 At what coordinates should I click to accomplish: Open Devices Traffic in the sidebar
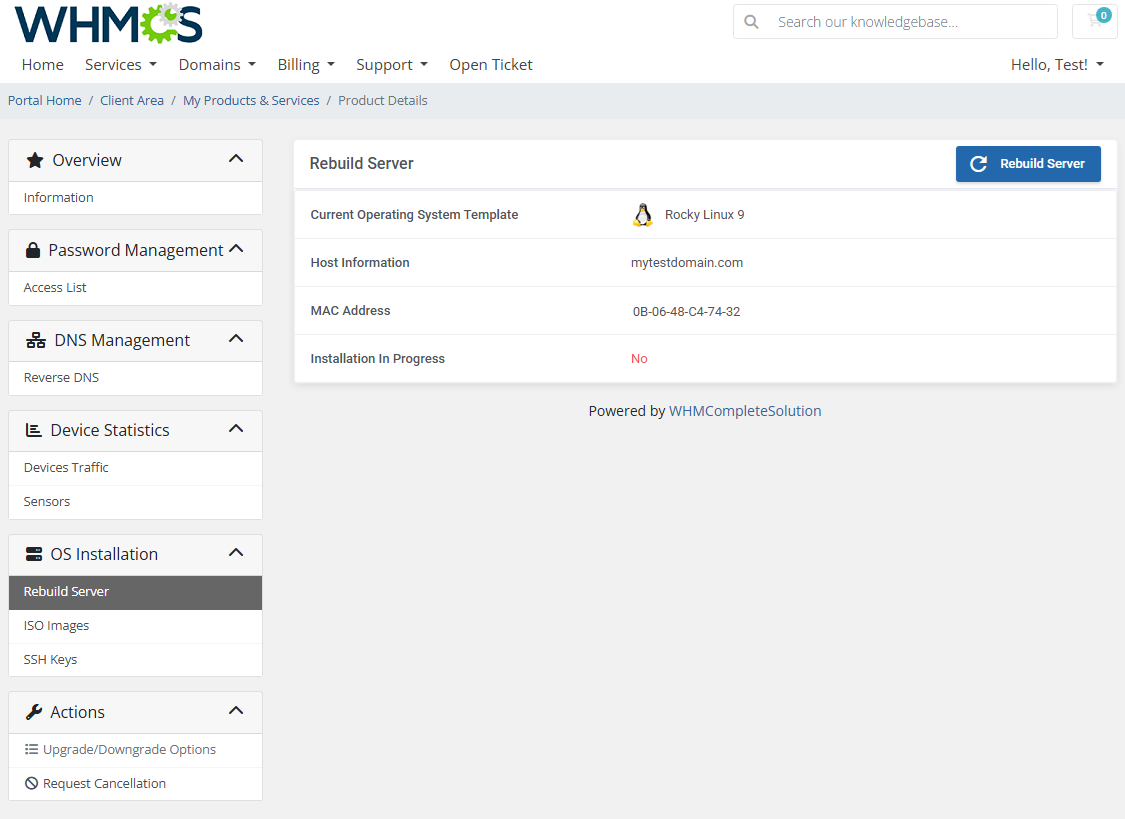136,468
